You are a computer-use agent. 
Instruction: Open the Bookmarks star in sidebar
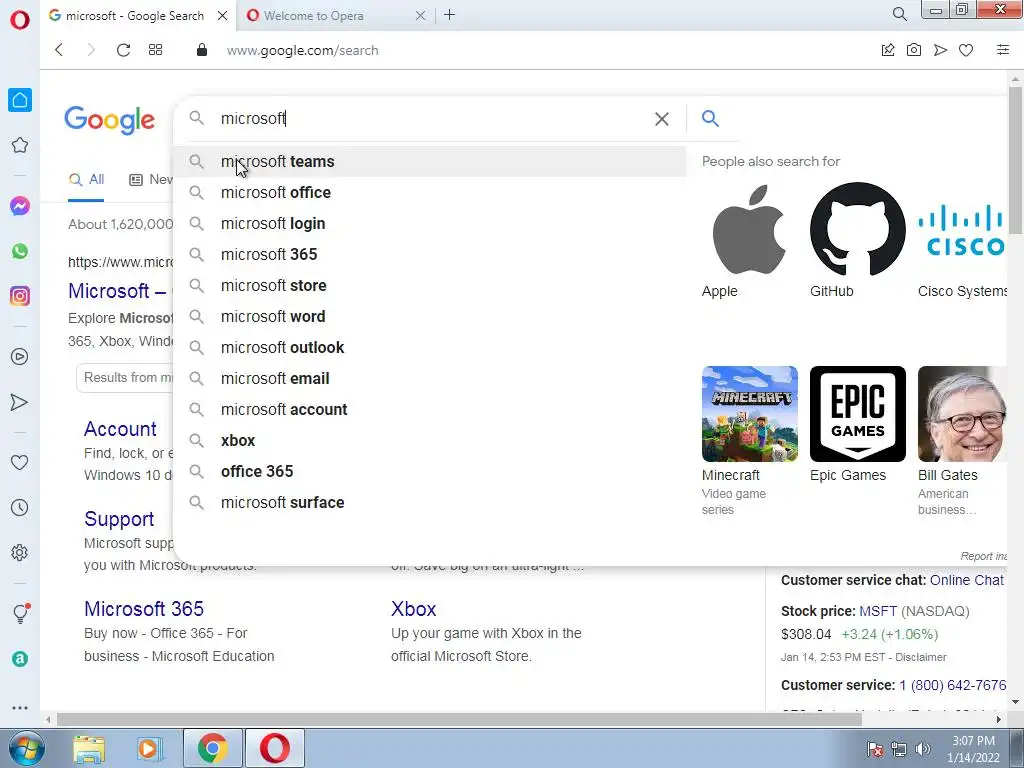[20, 145]
